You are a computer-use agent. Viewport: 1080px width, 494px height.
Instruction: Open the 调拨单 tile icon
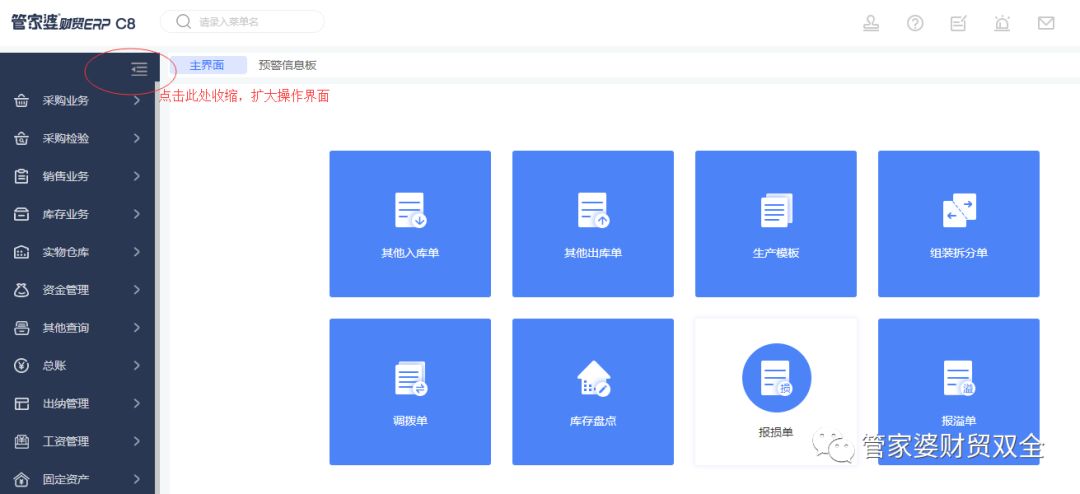[x=410, y=378]
